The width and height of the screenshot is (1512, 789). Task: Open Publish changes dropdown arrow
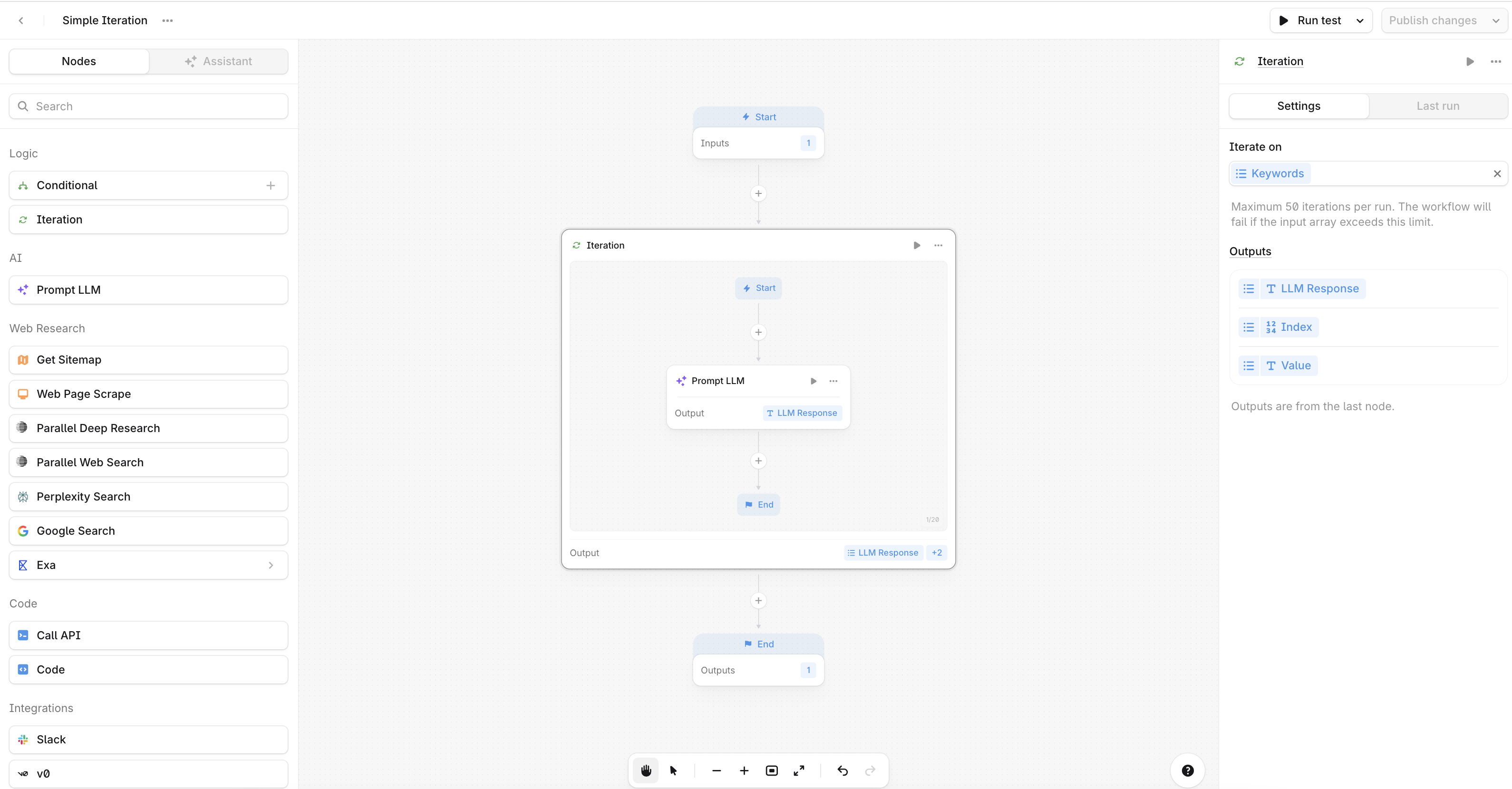(1495, 21)
